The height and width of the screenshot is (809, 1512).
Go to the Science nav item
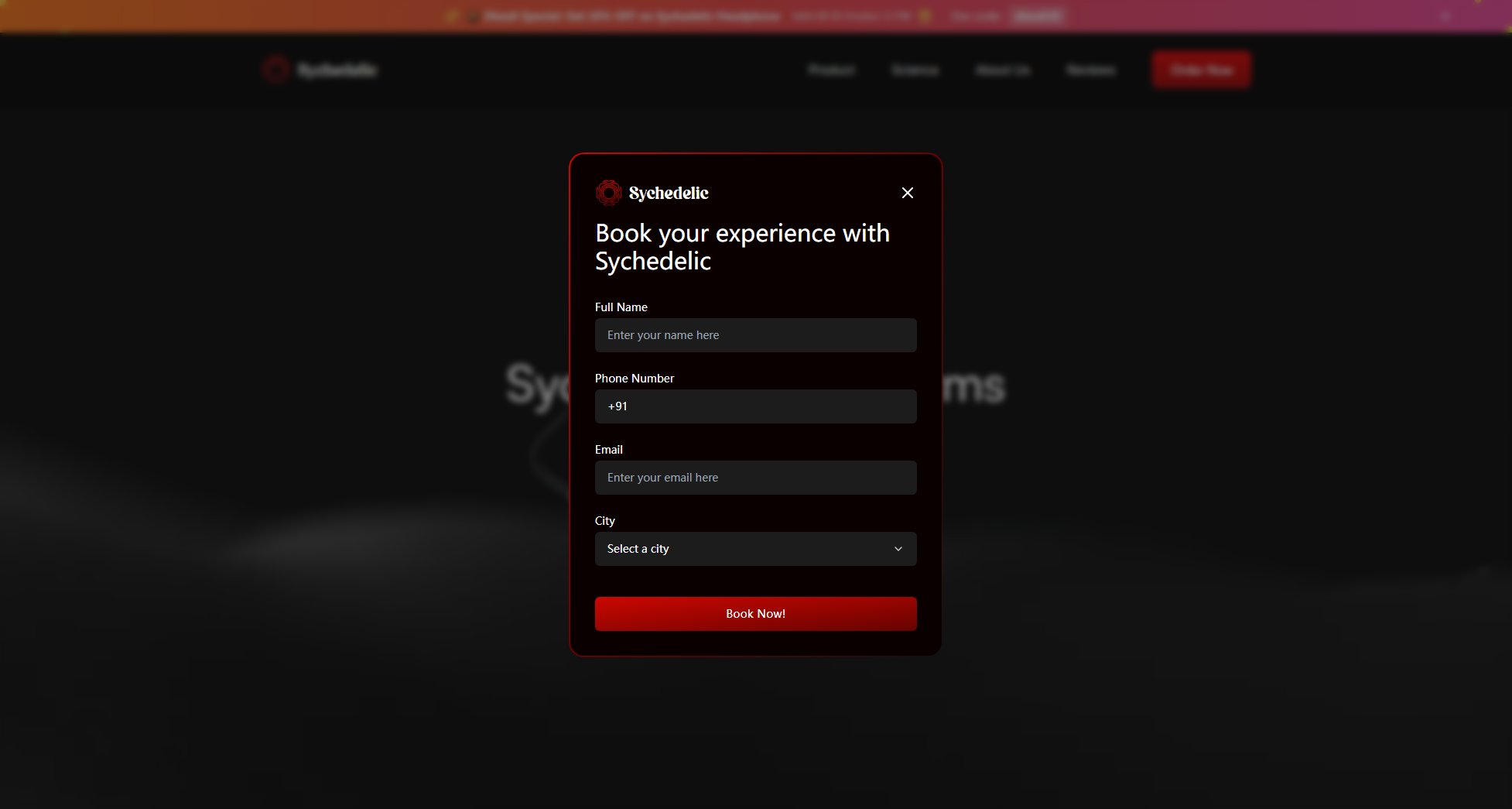915,70
